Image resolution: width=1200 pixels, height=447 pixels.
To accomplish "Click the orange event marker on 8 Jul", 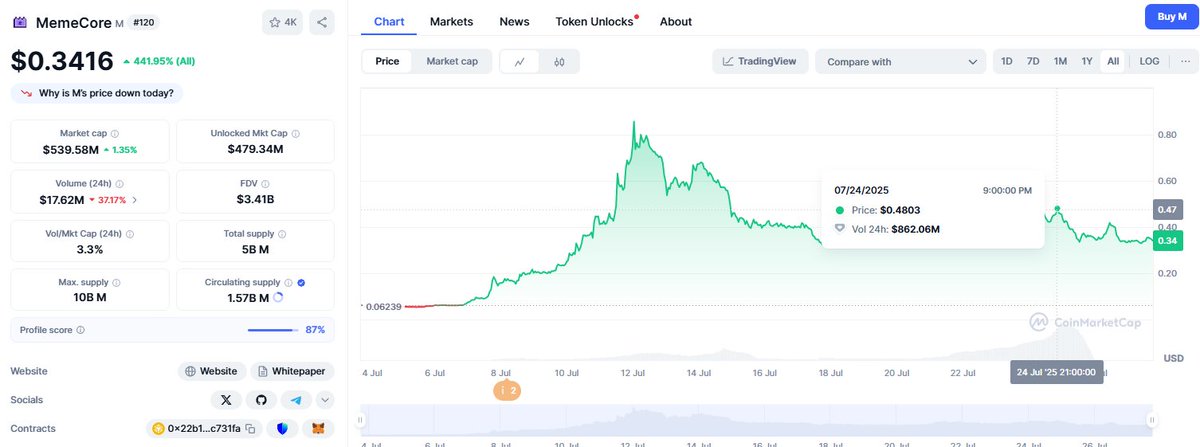I will click(x=507, y=391).
